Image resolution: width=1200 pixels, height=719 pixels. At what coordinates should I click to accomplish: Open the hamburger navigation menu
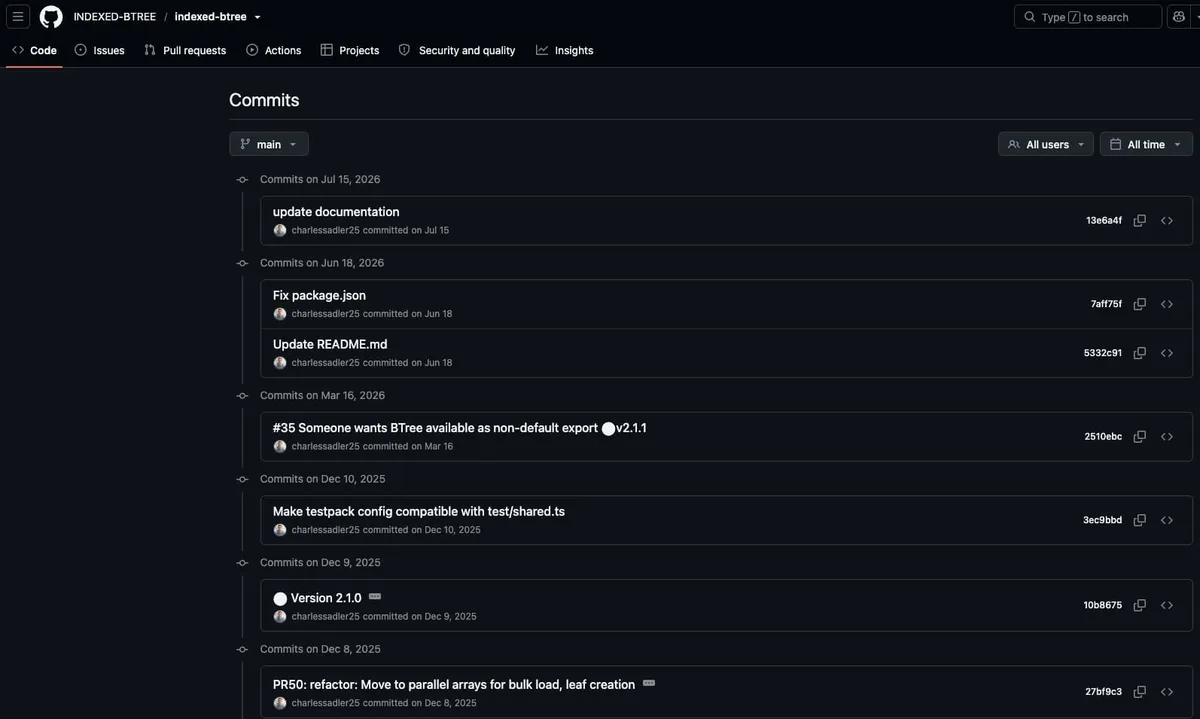click(18, 17)
